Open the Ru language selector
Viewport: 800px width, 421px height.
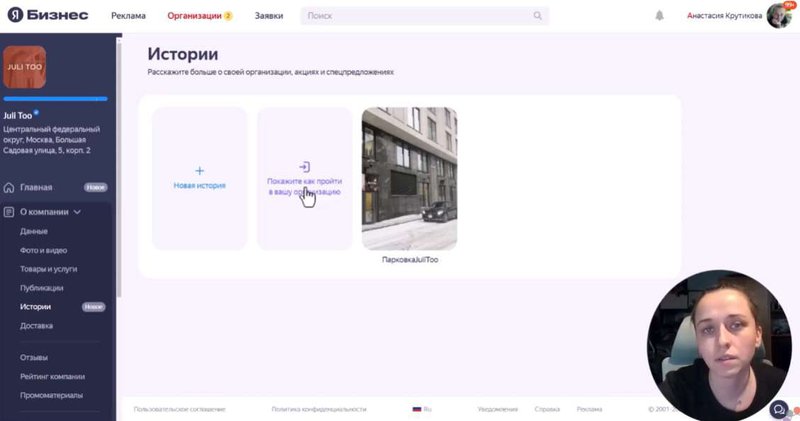pyautogui.click(x=422, y=409)
